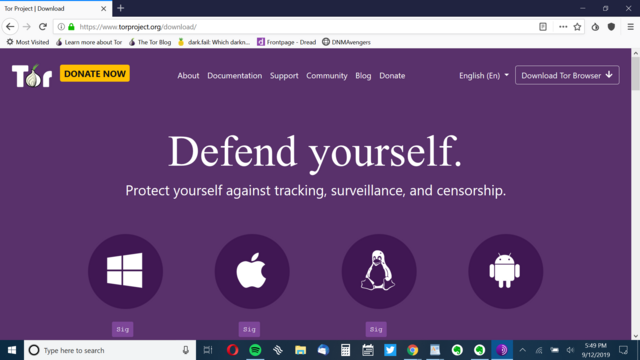Open Spotify from the taskbar
Image resolution: width=640 pixels, height=360 pixels.
click(255, 350)
